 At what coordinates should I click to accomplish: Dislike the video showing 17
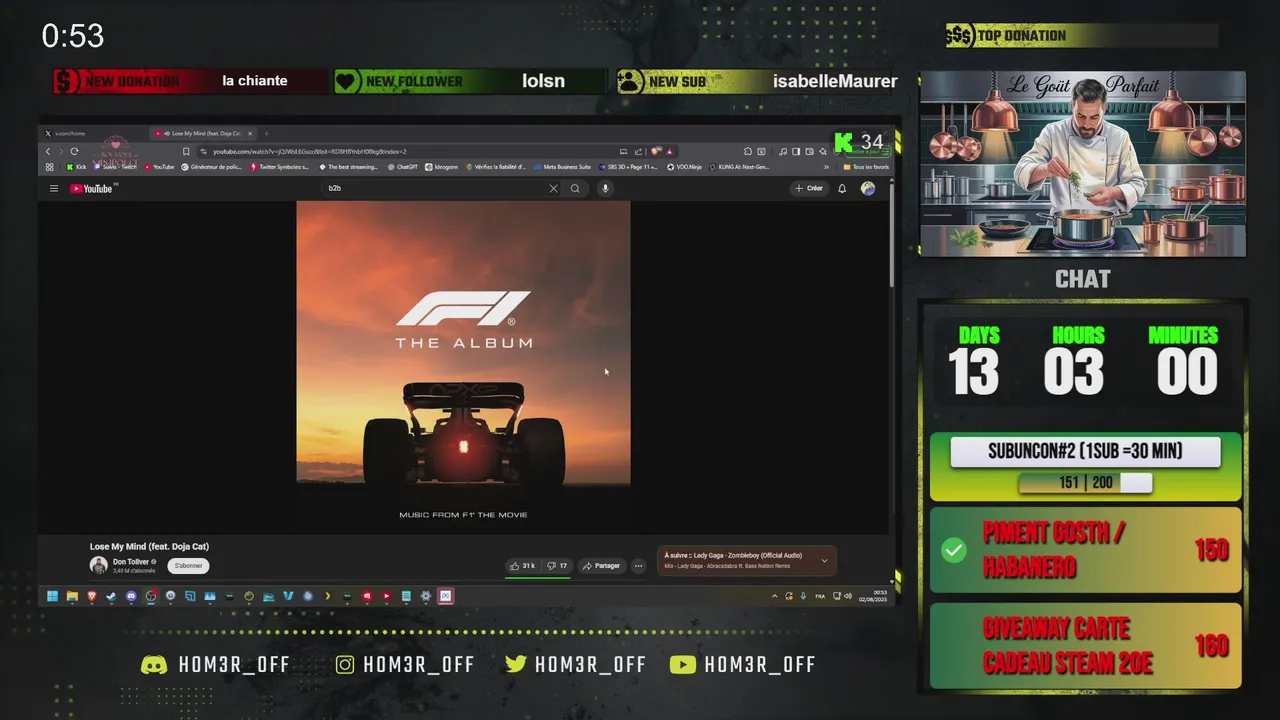[x=558, y=566]
